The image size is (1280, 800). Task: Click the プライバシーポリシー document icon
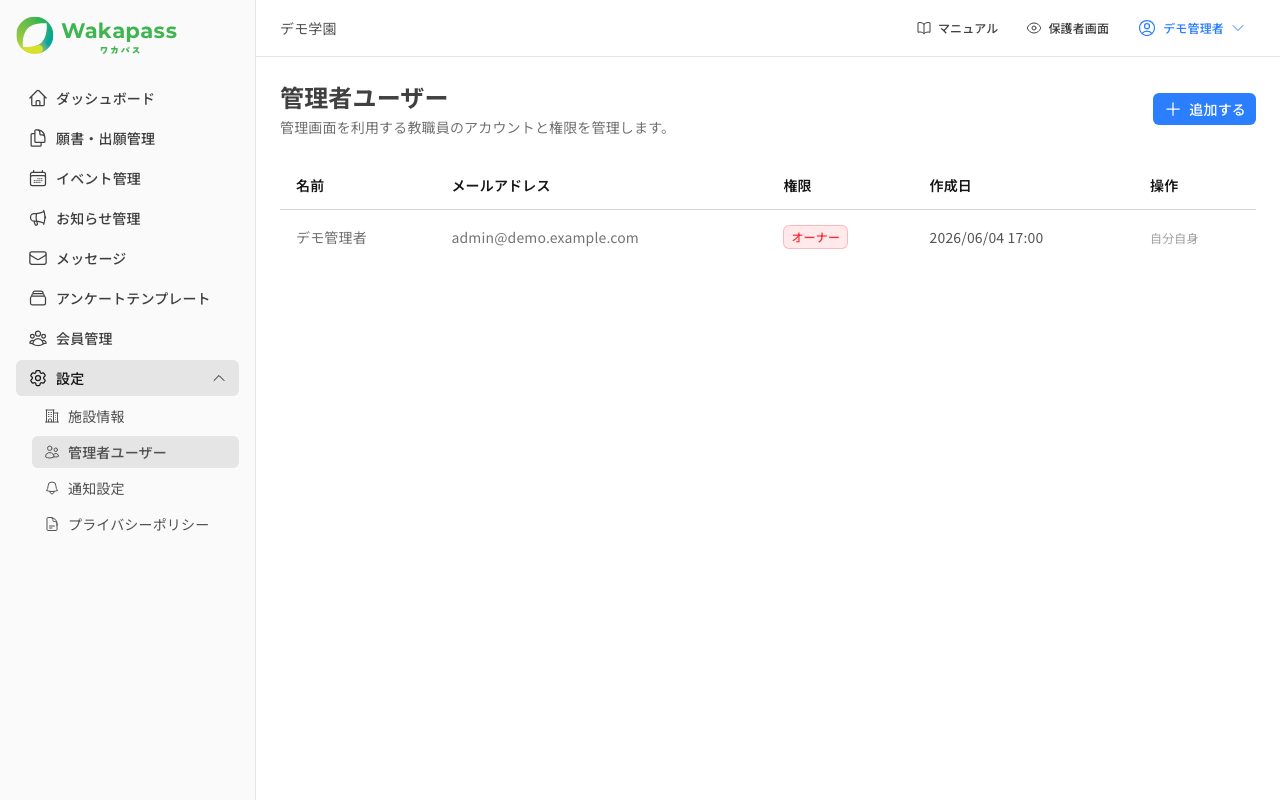(x=52, y=524)
